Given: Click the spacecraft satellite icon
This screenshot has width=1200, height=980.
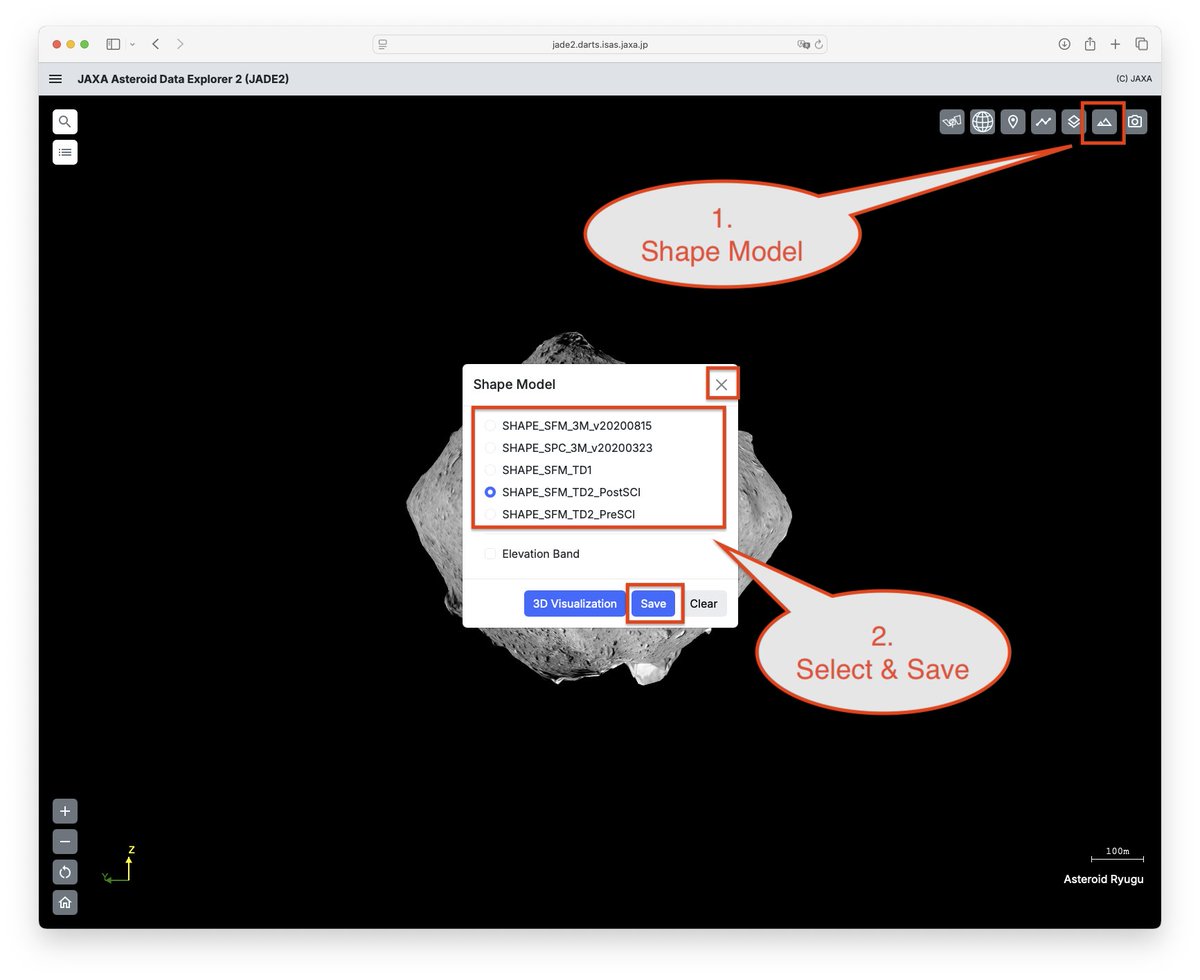Looking at the screenshot, I should pyautogui.click(x=952, y=122).
